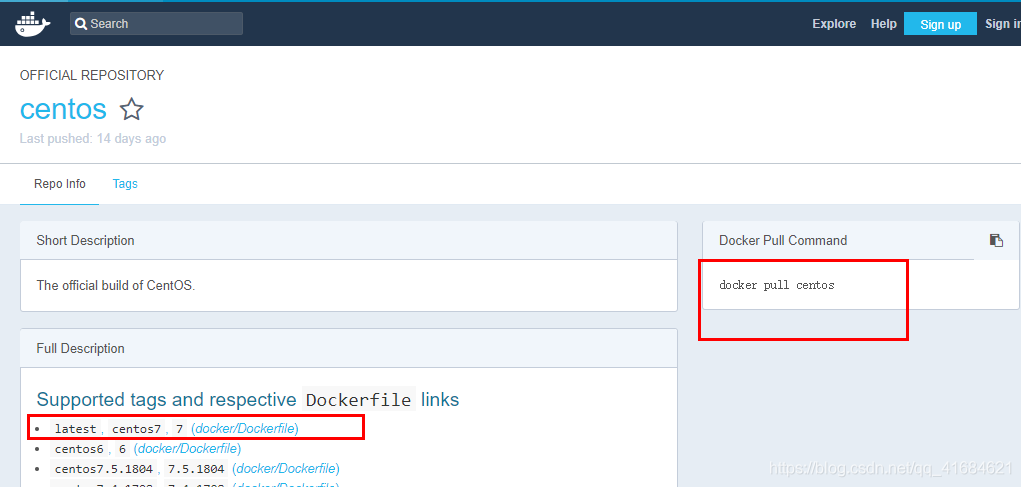Switch to the Tags tab
This screenshot has width=1021, height=487.
click(125, 184)
